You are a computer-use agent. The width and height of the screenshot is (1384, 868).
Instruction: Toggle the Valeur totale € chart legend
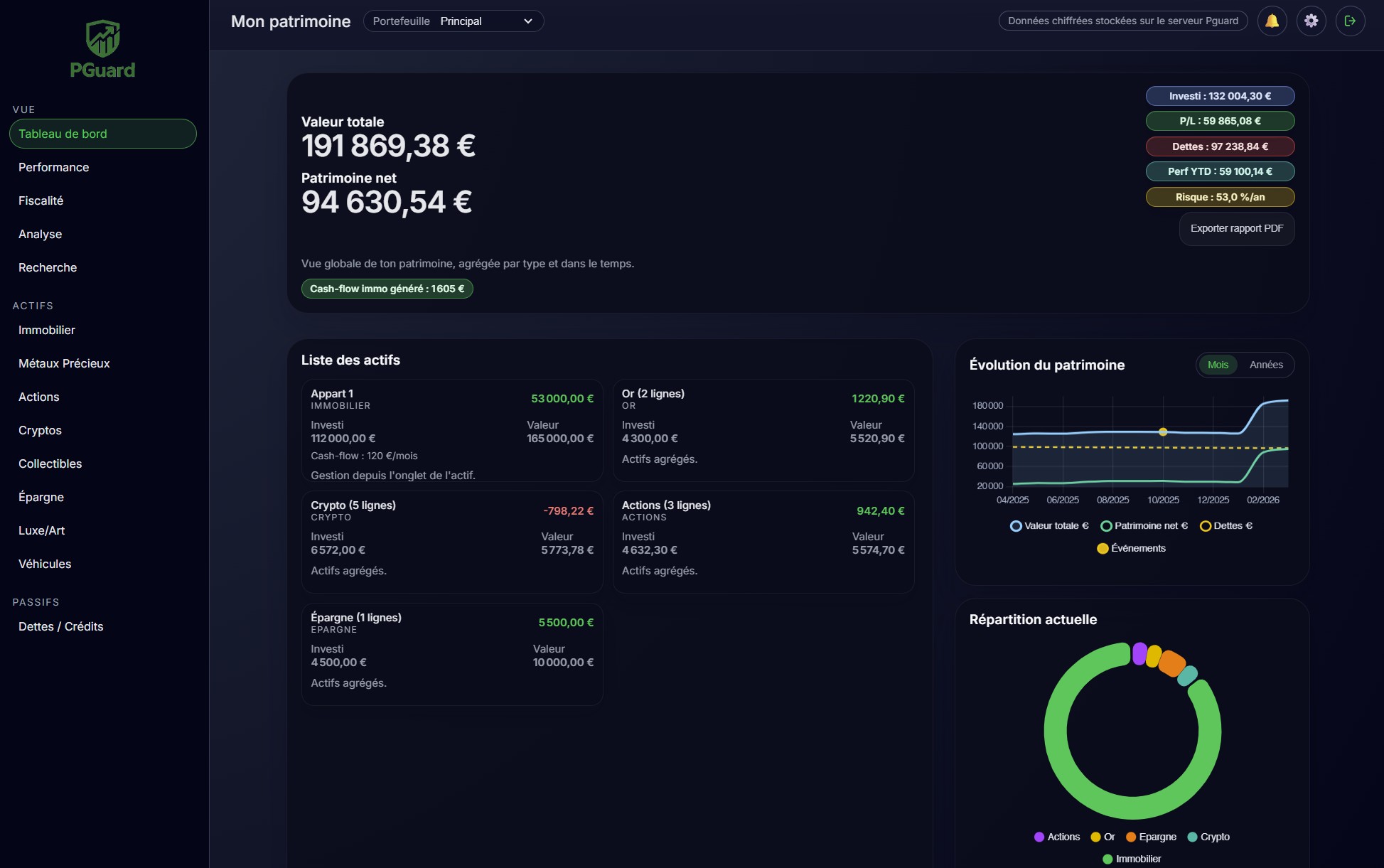pos(1049,525)
